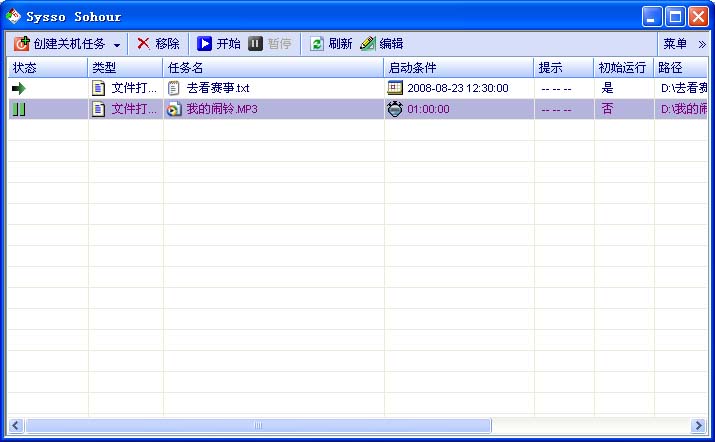Screen dimensions: 715x442
Task: Close the Sysso Sohour window
Action: [x=698, y=17]
